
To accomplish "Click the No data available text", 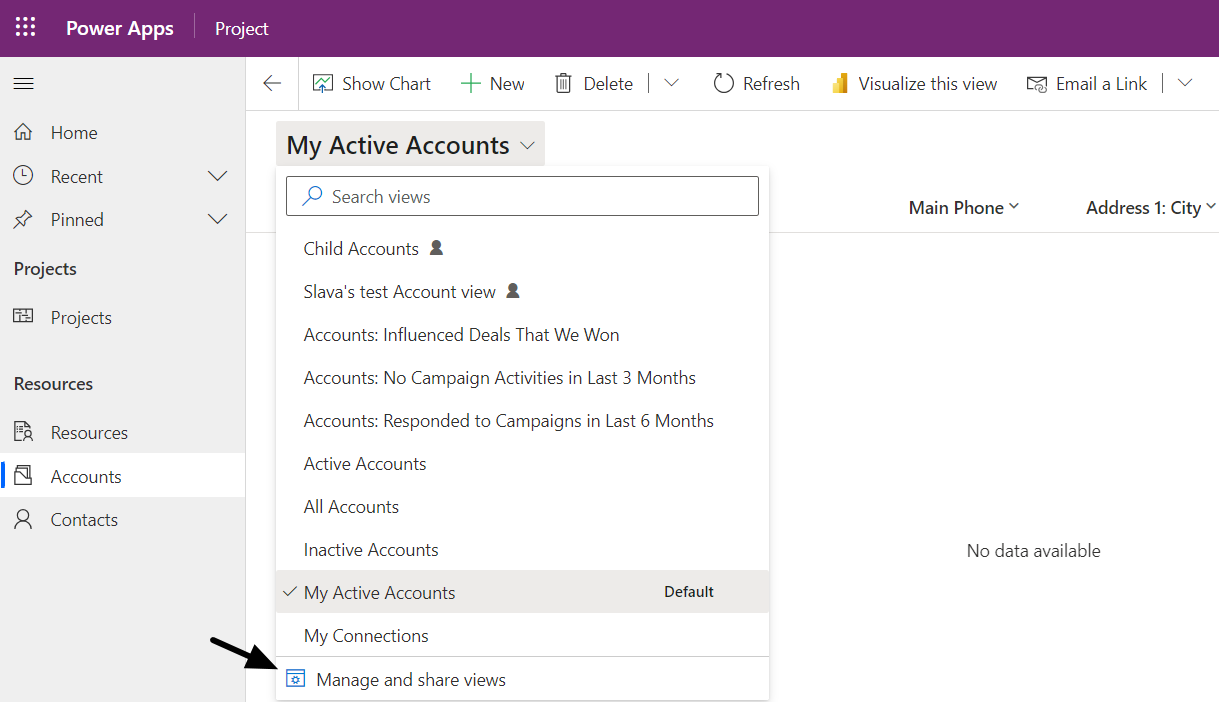I will 1034,551.
